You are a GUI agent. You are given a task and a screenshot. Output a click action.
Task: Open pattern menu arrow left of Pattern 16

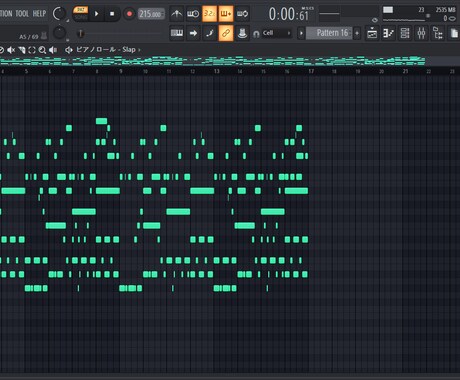click(301, 33)
